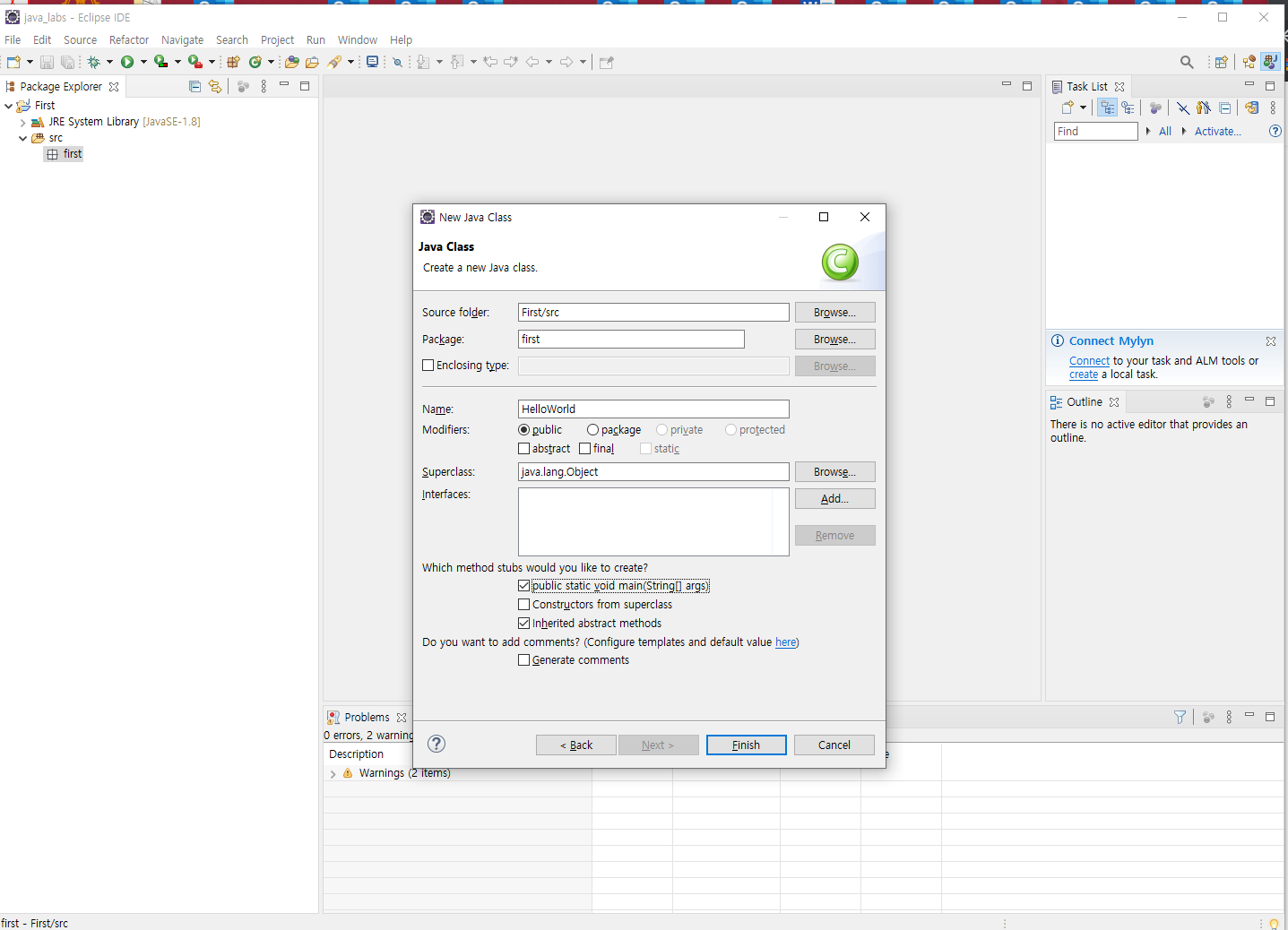
Task: Check the final modifier checkbox
Action: pyautogui.click(x=585, y=449)
